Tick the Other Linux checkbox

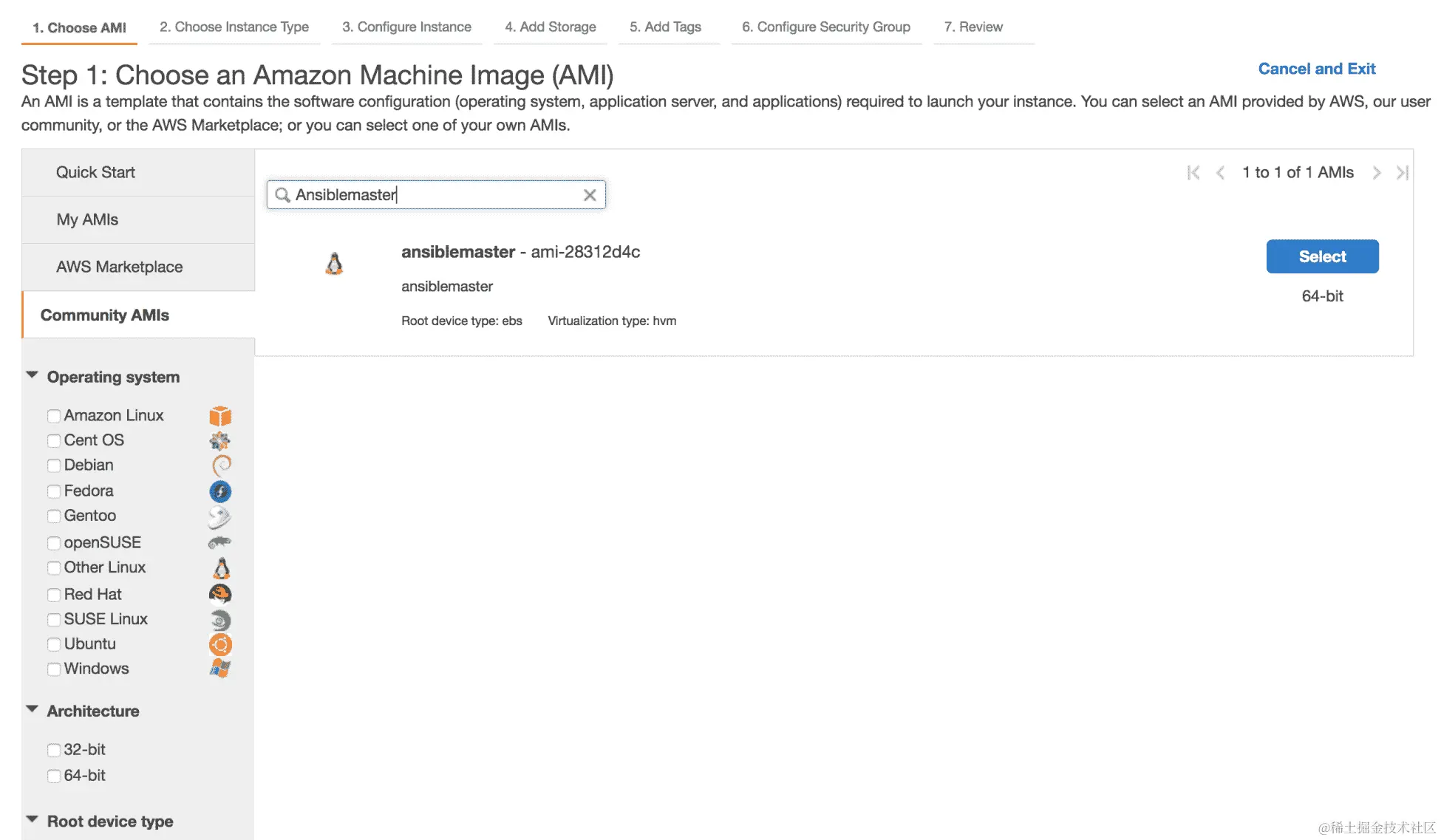[x=54, y=568]
